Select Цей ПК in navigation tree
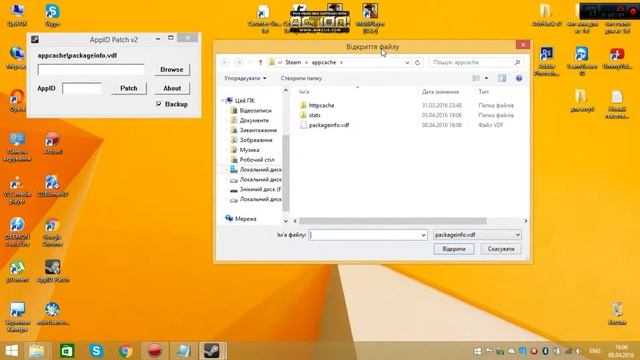The height and width of the screenshot is (360, 640). click(244, 100)
